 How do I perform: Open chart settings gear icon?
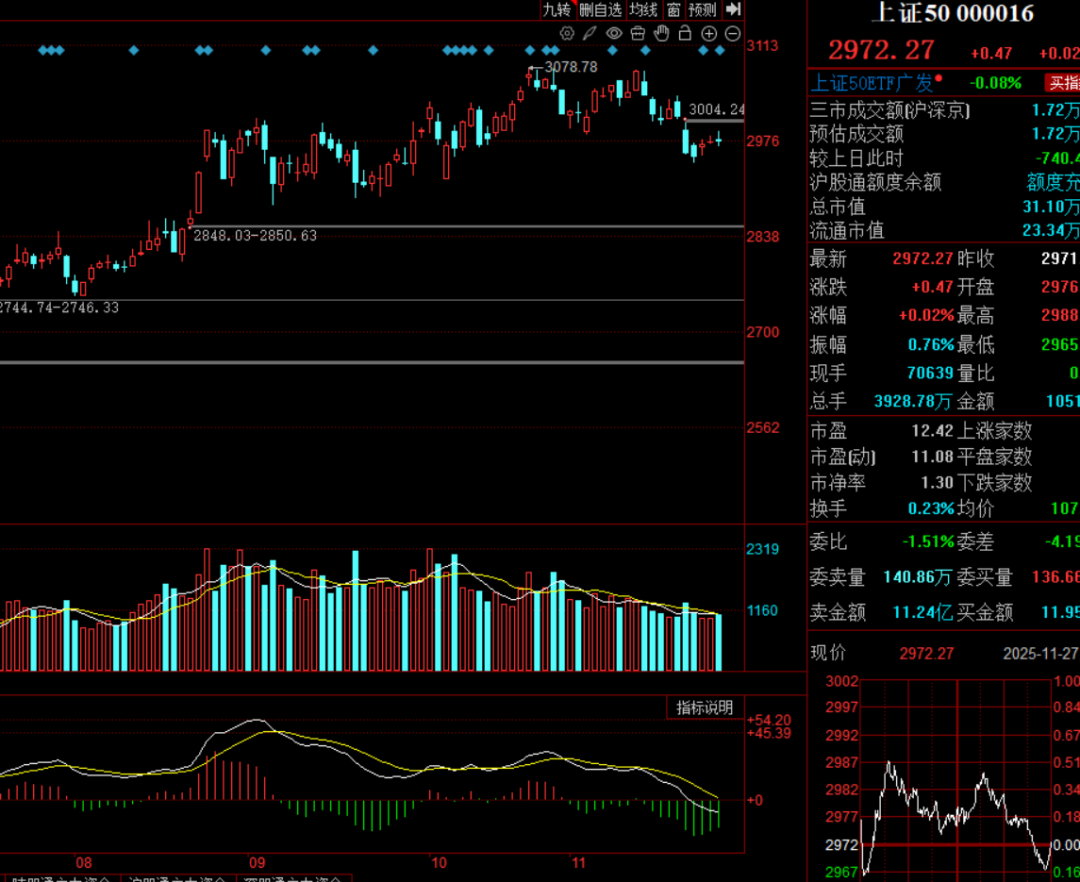pos(567,33)
